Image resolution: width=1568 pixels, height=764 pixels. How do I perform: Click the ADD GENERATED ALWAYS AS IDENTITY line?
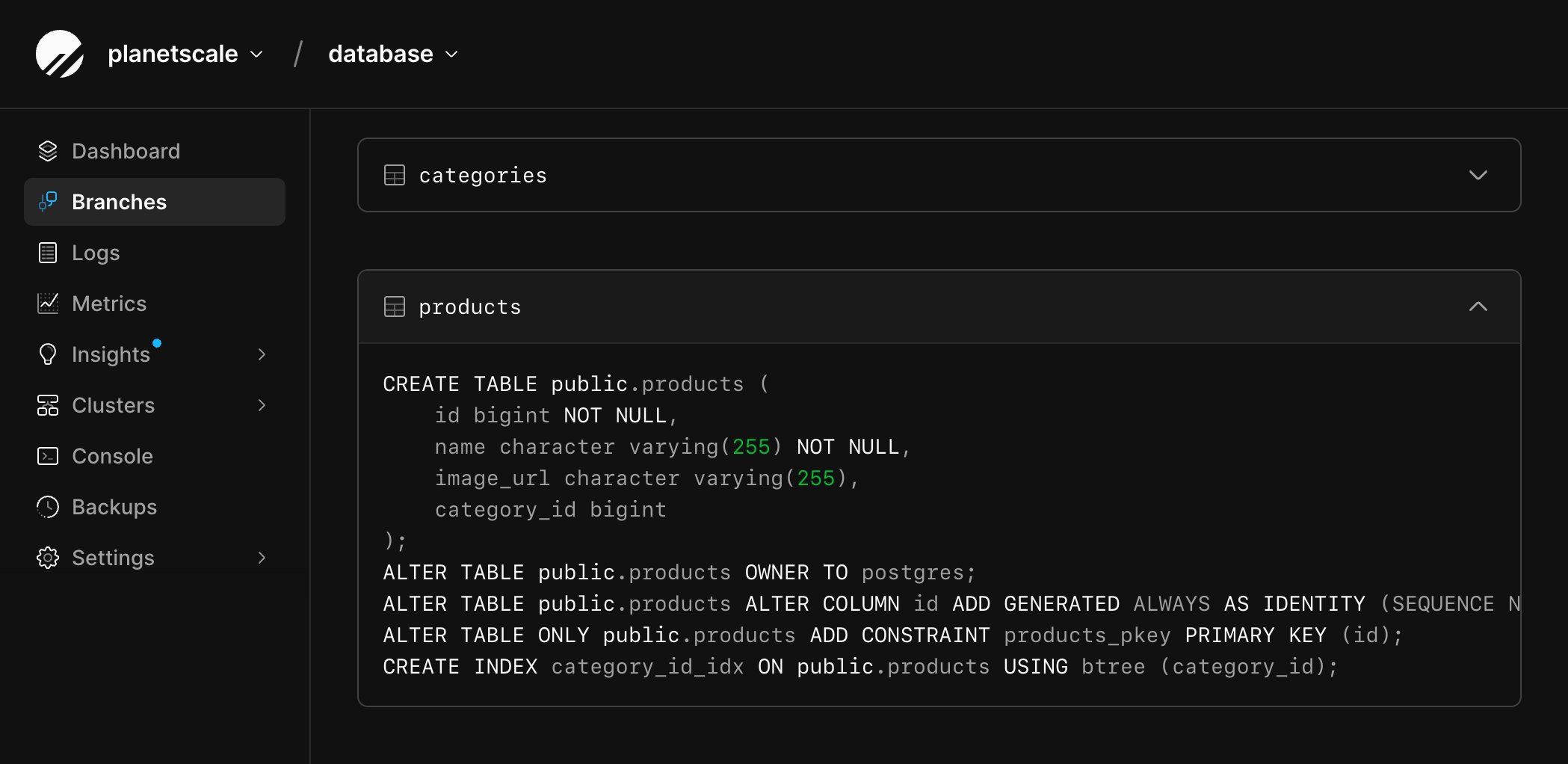tap(951, 604)
